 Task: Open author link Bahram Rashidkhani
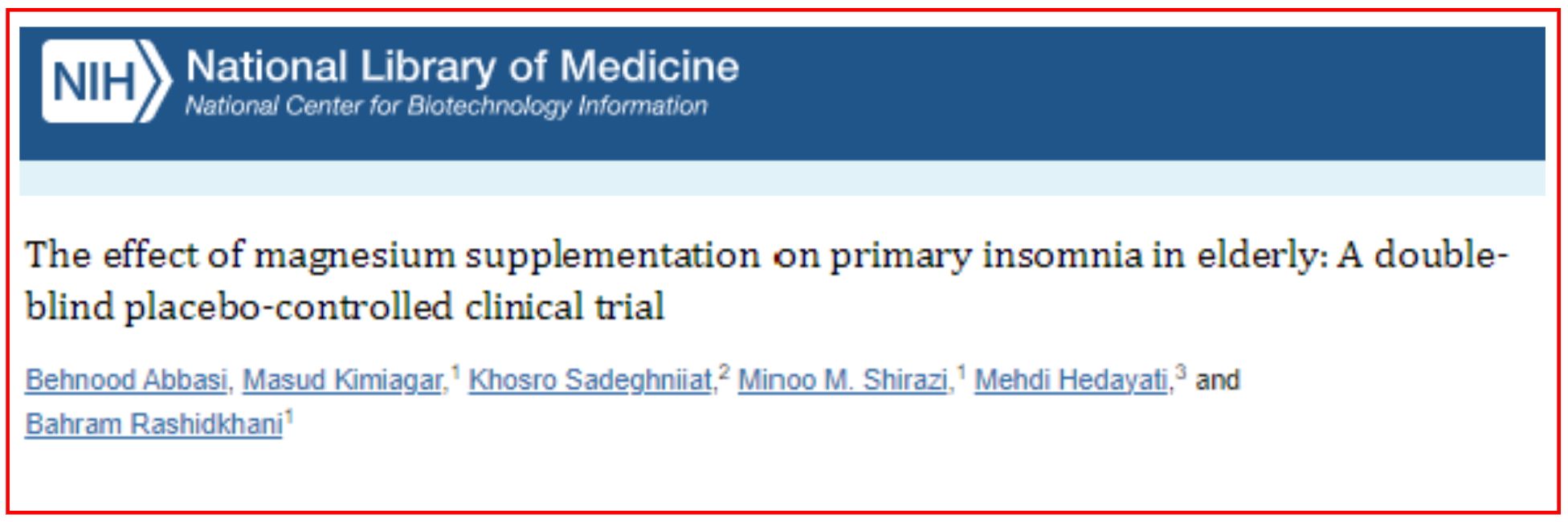[153, 424]
